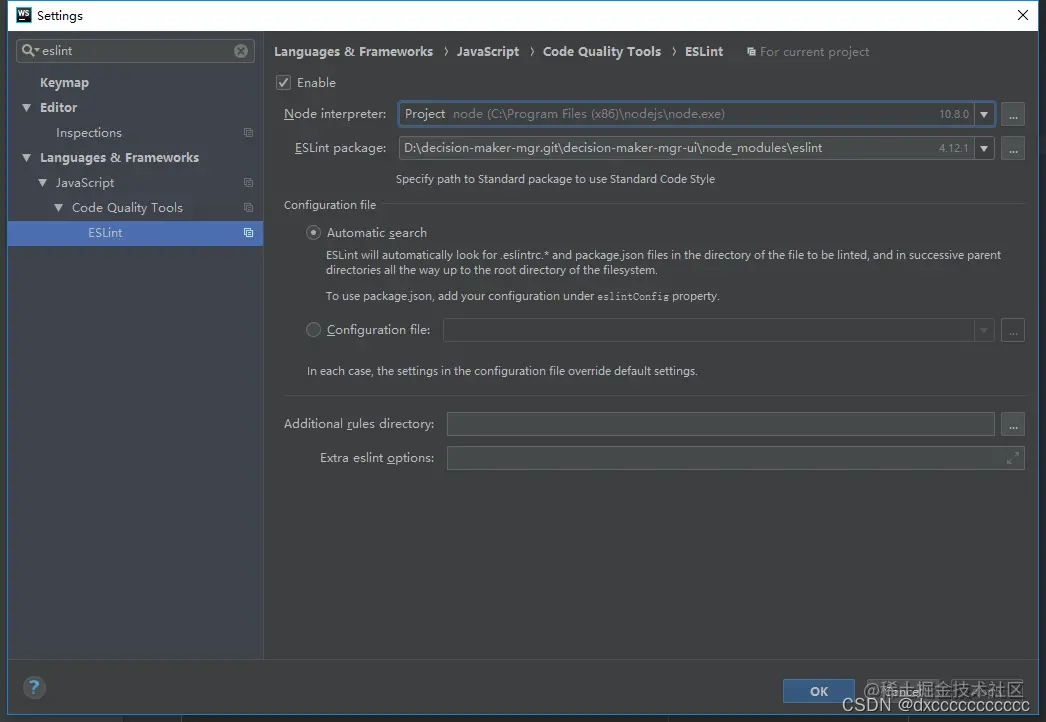Image resolution: width=1046 pixels, height=722 pixels.
Task: Browse for Node interpreter with ellipsis button
Action: click(x=1013, y=114)
